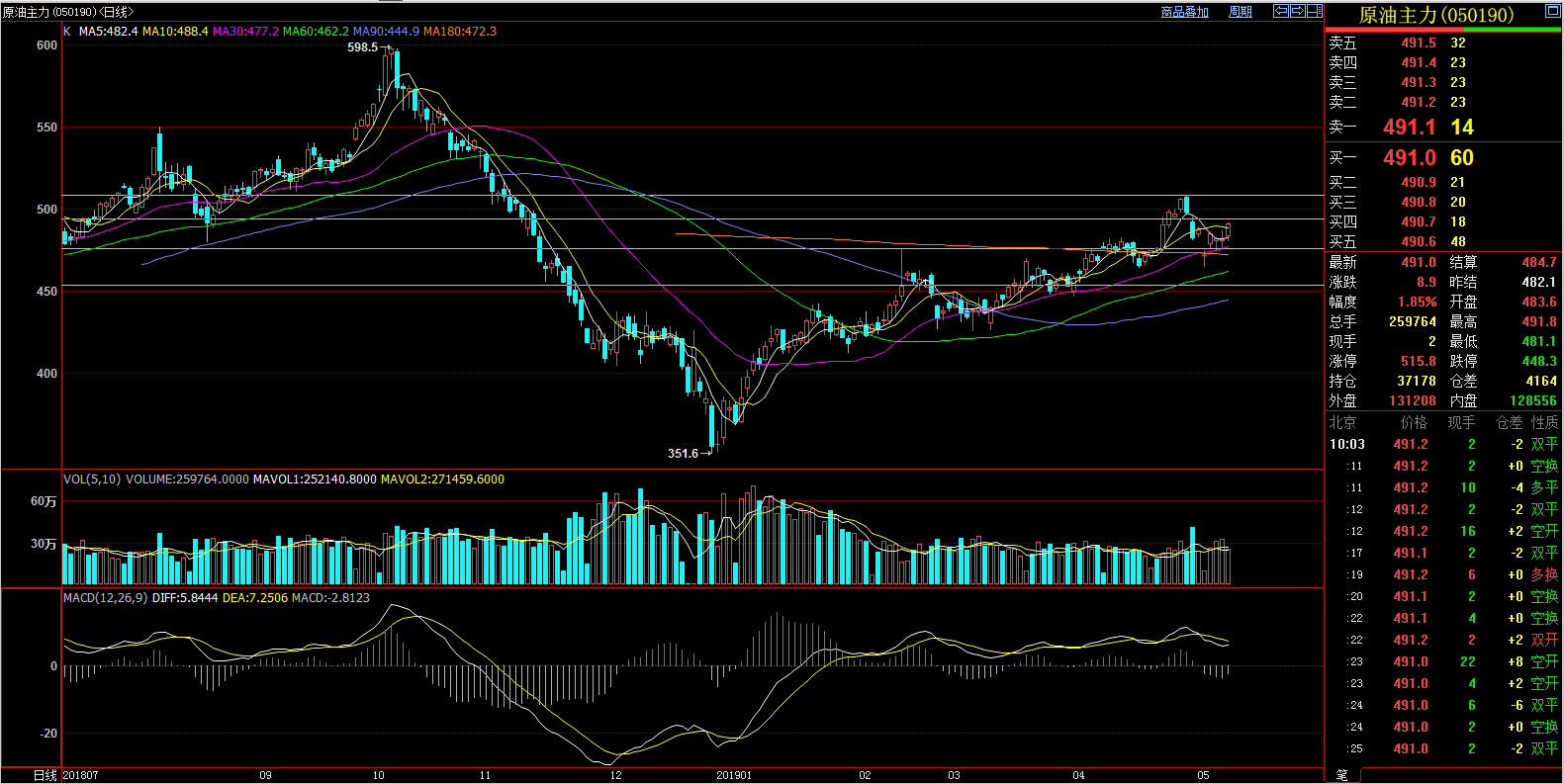Select the 卖一 491.1 best ask row

click(x=1442, y=127)
